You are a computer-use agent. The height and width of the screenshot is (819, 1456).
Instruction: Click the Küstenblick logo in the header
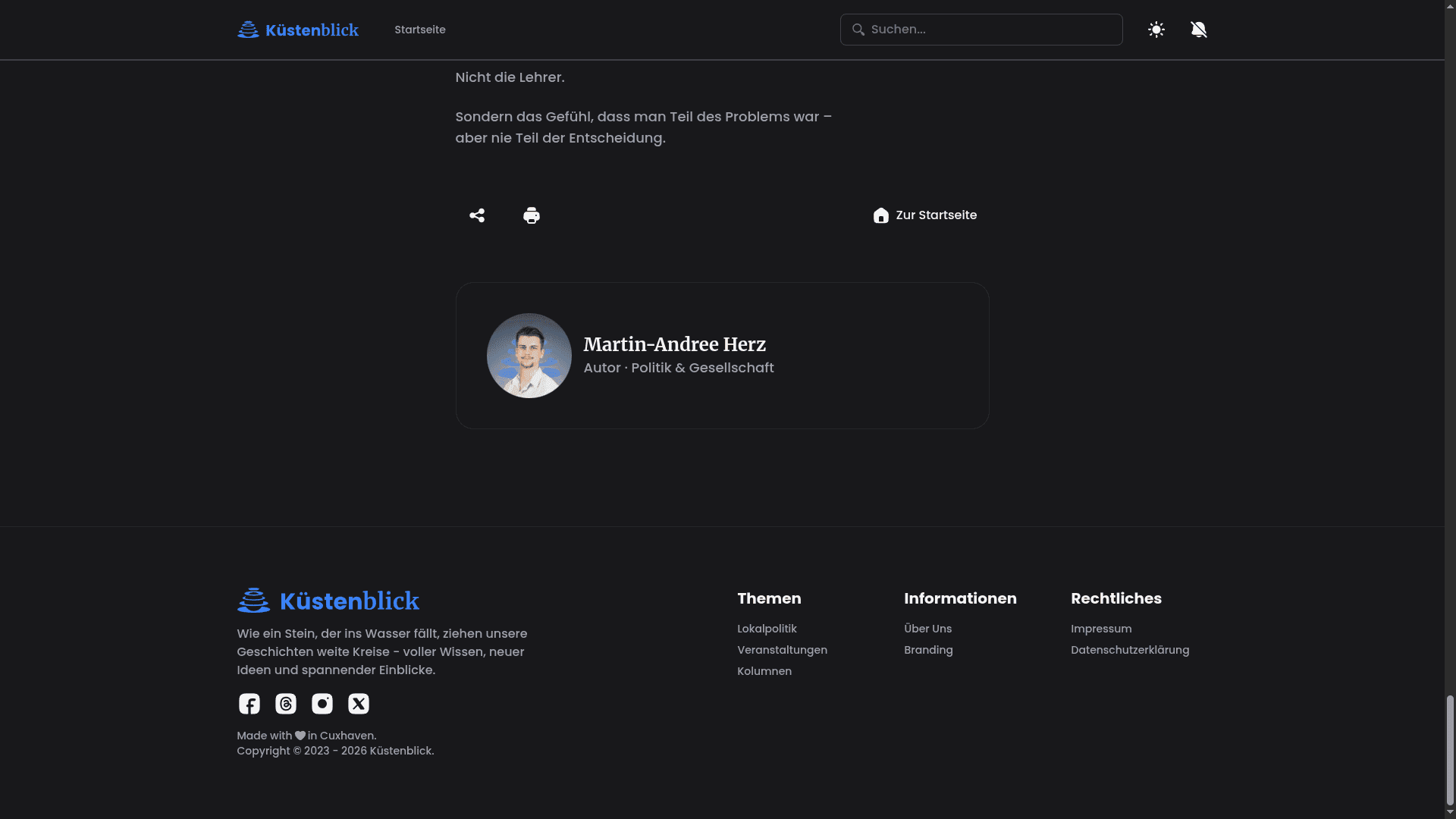[298, 30]
